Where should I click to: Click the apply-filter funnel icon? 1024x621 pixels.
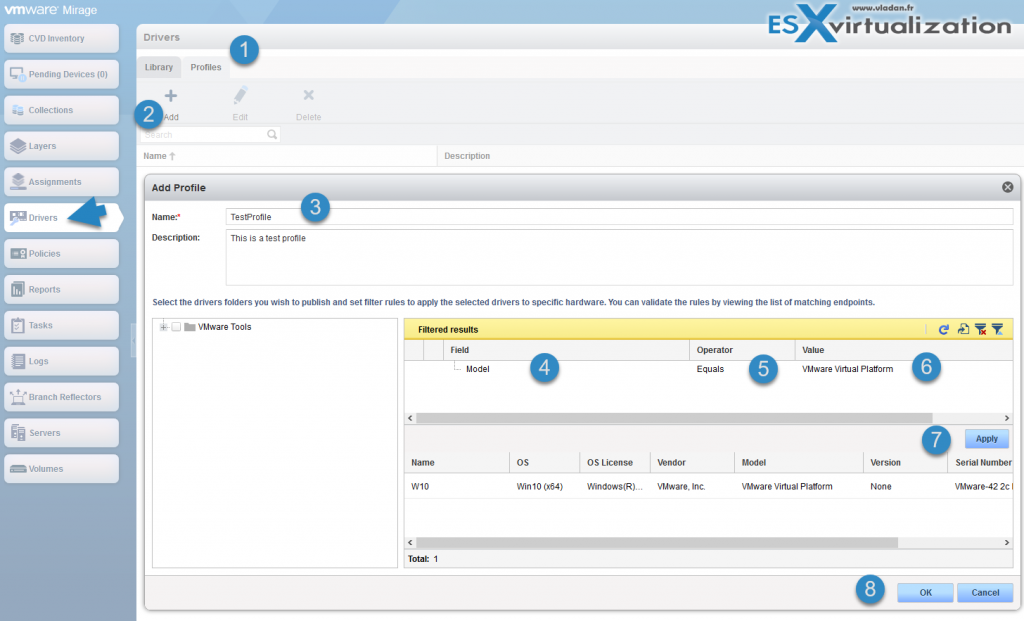point(999,328)
